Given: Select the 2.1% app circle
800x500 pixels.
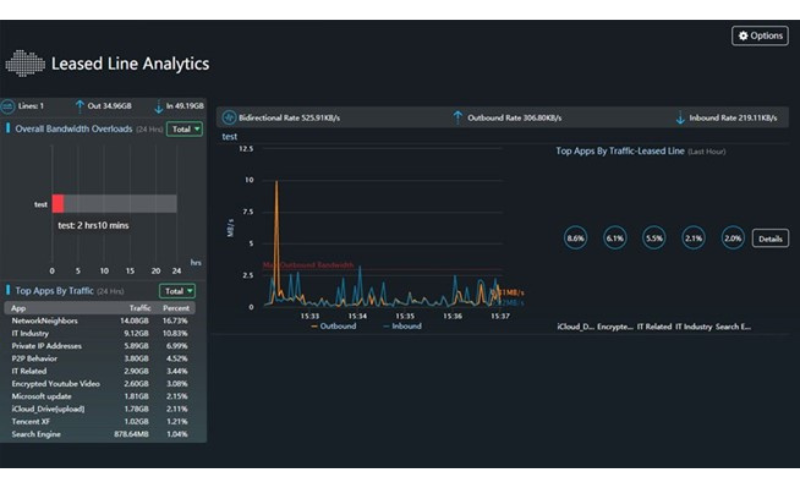Looking at the screenshot, I should point(693,238).
